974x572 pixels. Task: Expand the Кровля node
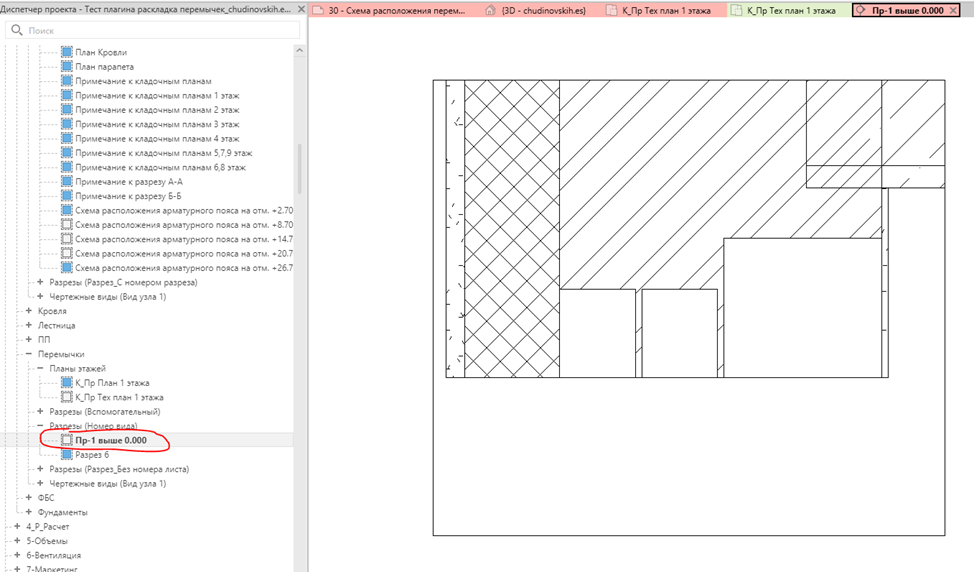pyautogui.click(x=29, y=311)
